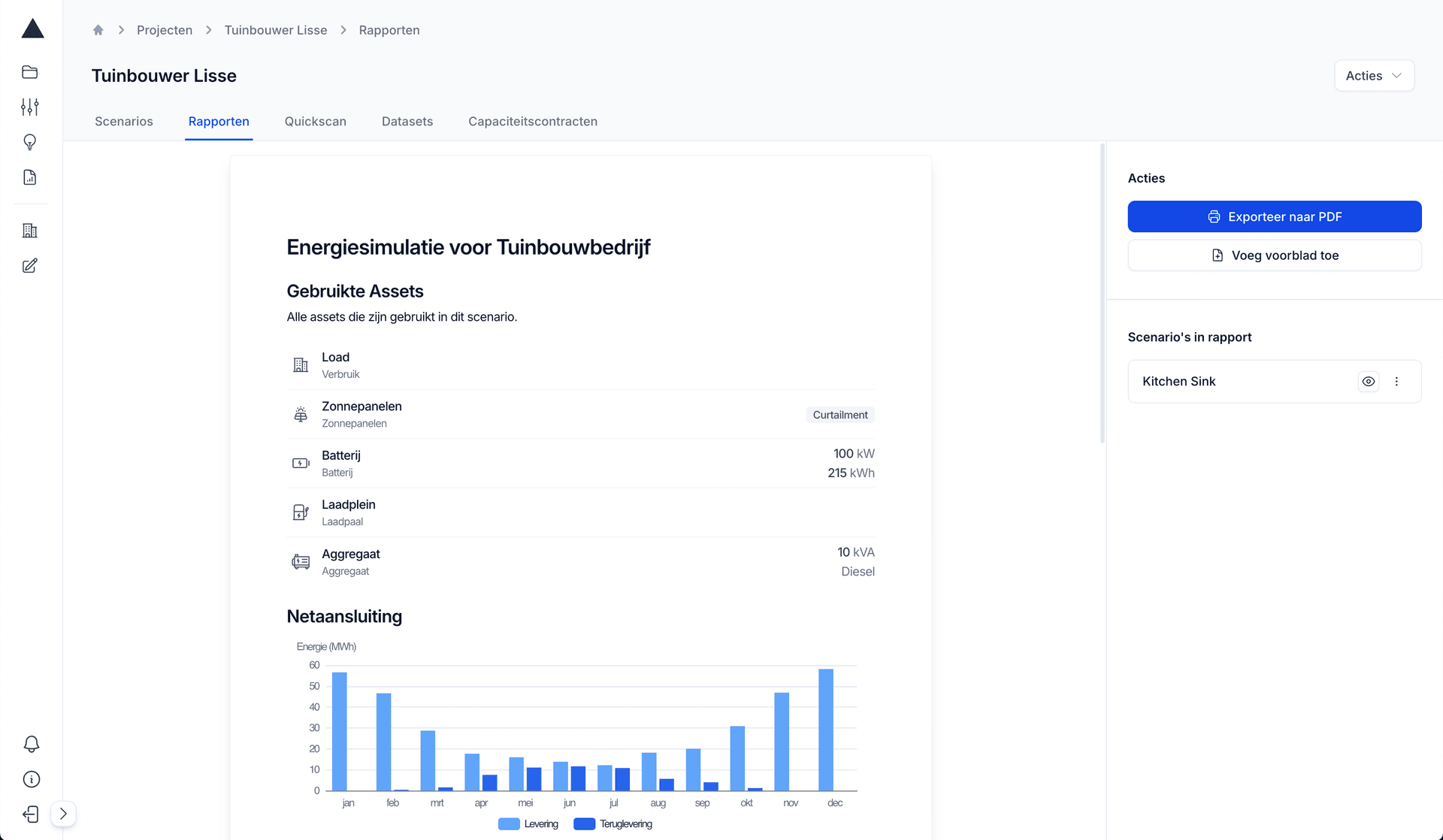Click the sliders settings sidebar icon
Screen dimensions: 1443x840
(x=30, y=107)
